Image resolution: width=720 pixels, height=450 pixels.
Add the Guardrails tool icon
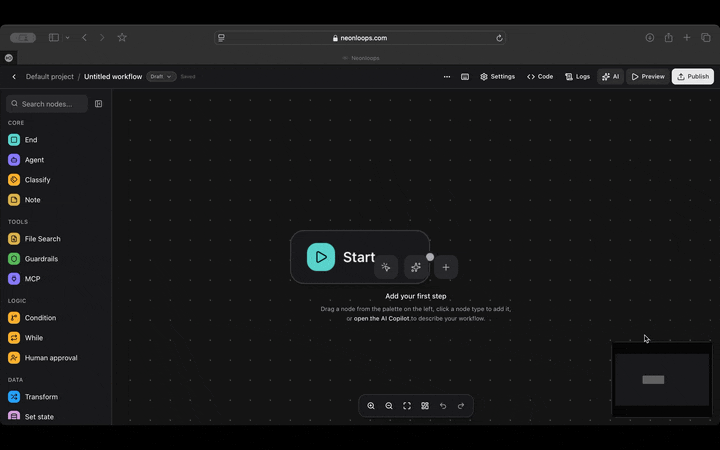(x=14, y=259)
